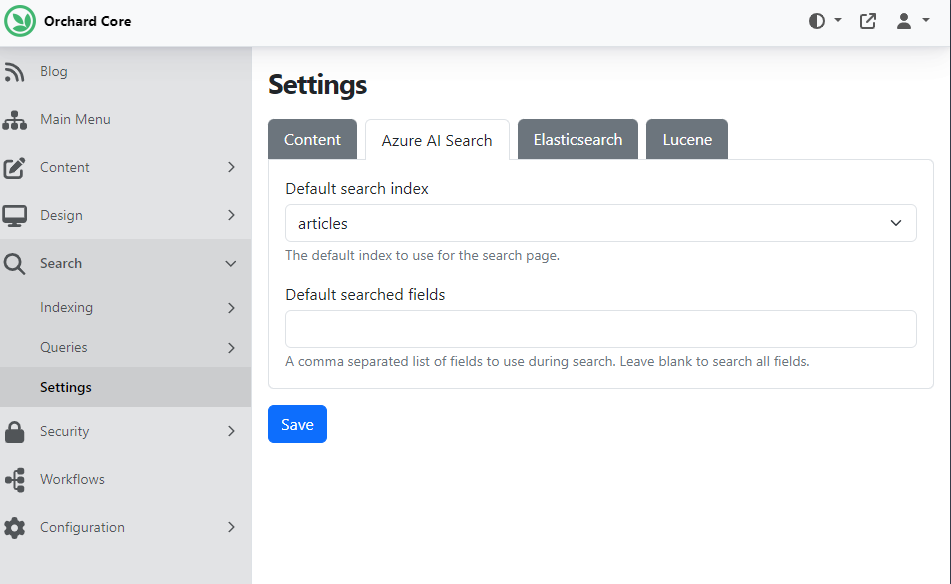Viewport: 951px width, 584px height.
Task: Open the caret beside theme toggle icon
Action: 838,20
